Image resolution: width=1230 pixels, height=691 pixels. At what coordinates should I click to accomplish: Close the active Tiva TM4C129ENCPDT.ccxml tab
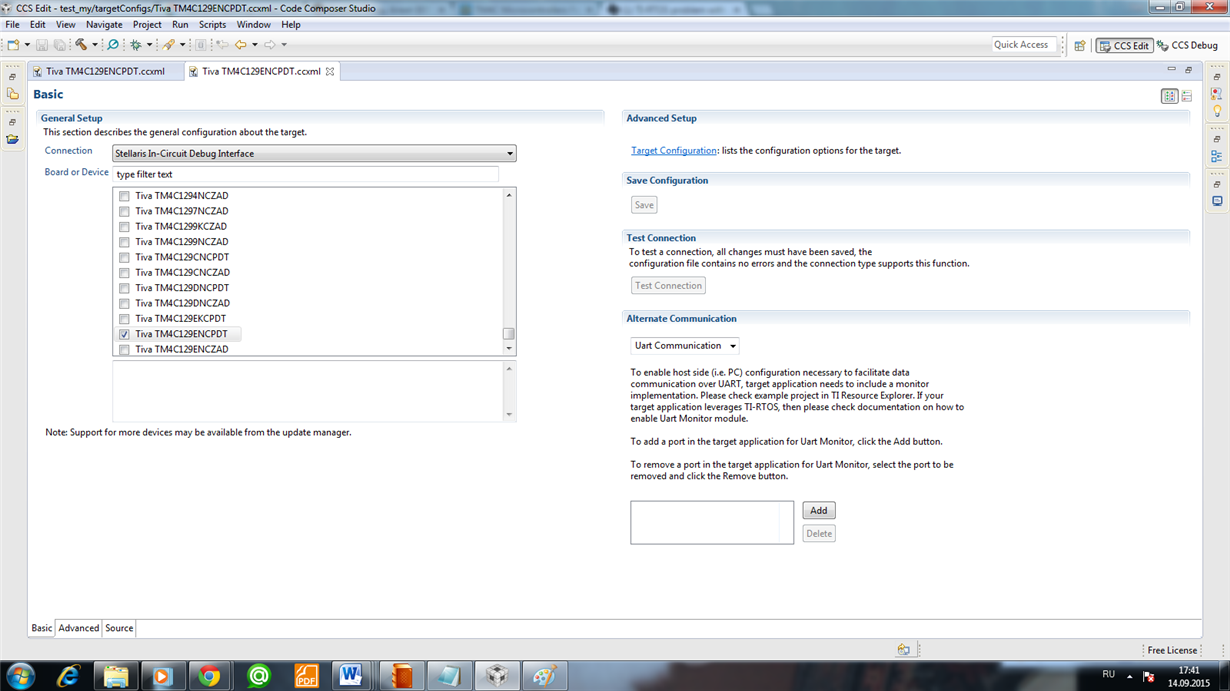point(330,72)
